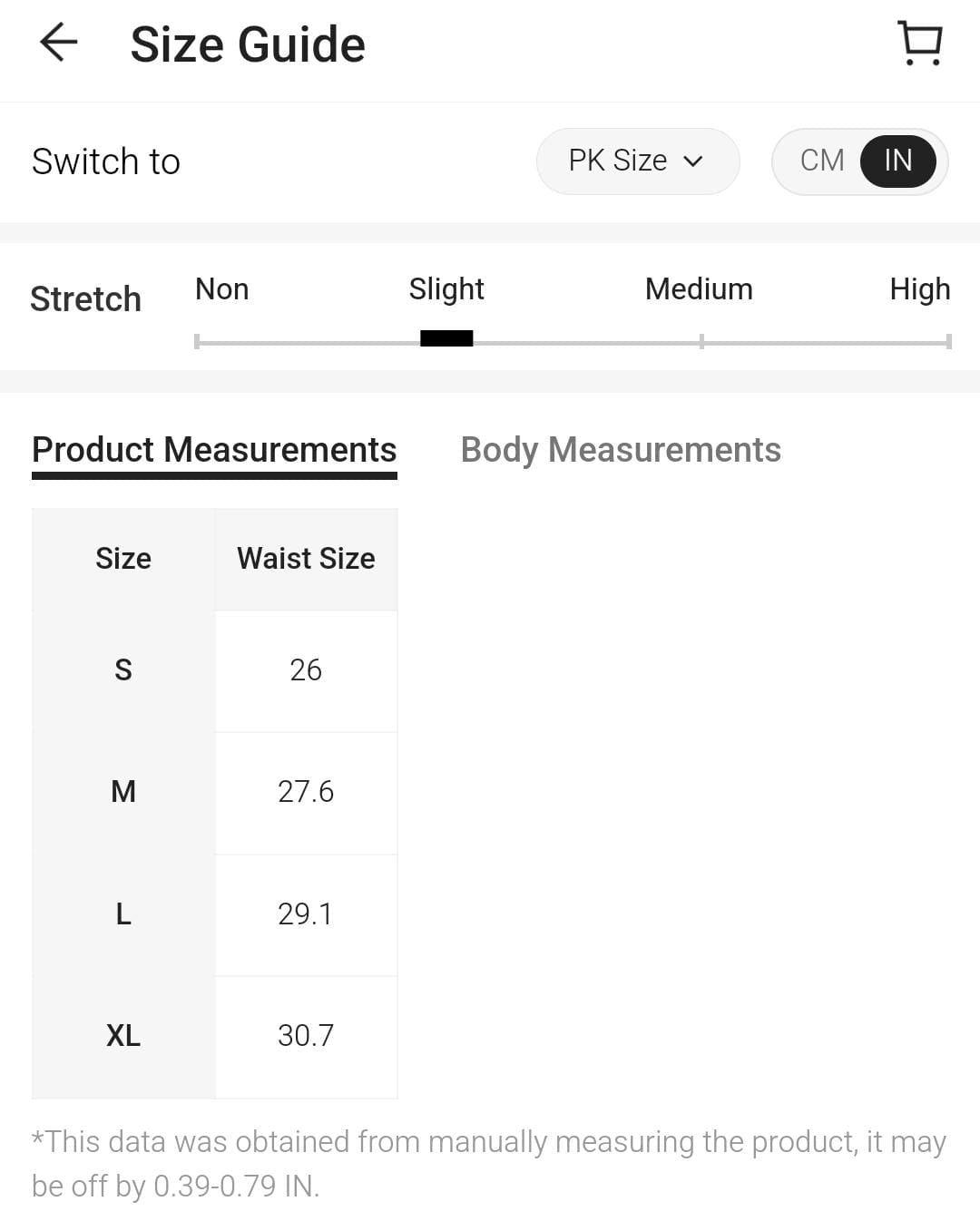Click the chevron beside PK Size
Viewport: 980px width, 1221px height.
coord(693,161)
